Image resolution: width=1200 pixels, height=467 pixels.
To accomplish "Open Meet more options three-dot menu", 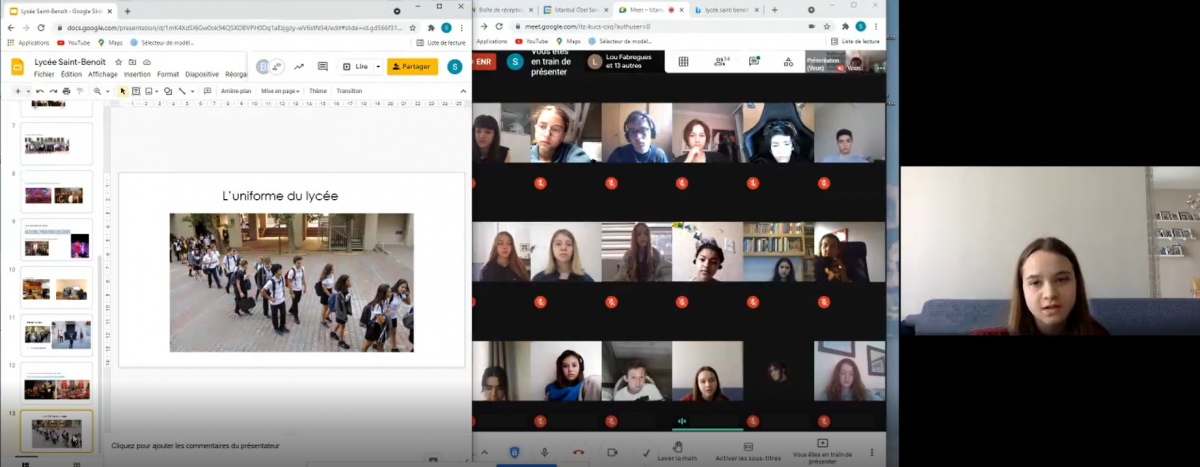I will coord(872,452).
